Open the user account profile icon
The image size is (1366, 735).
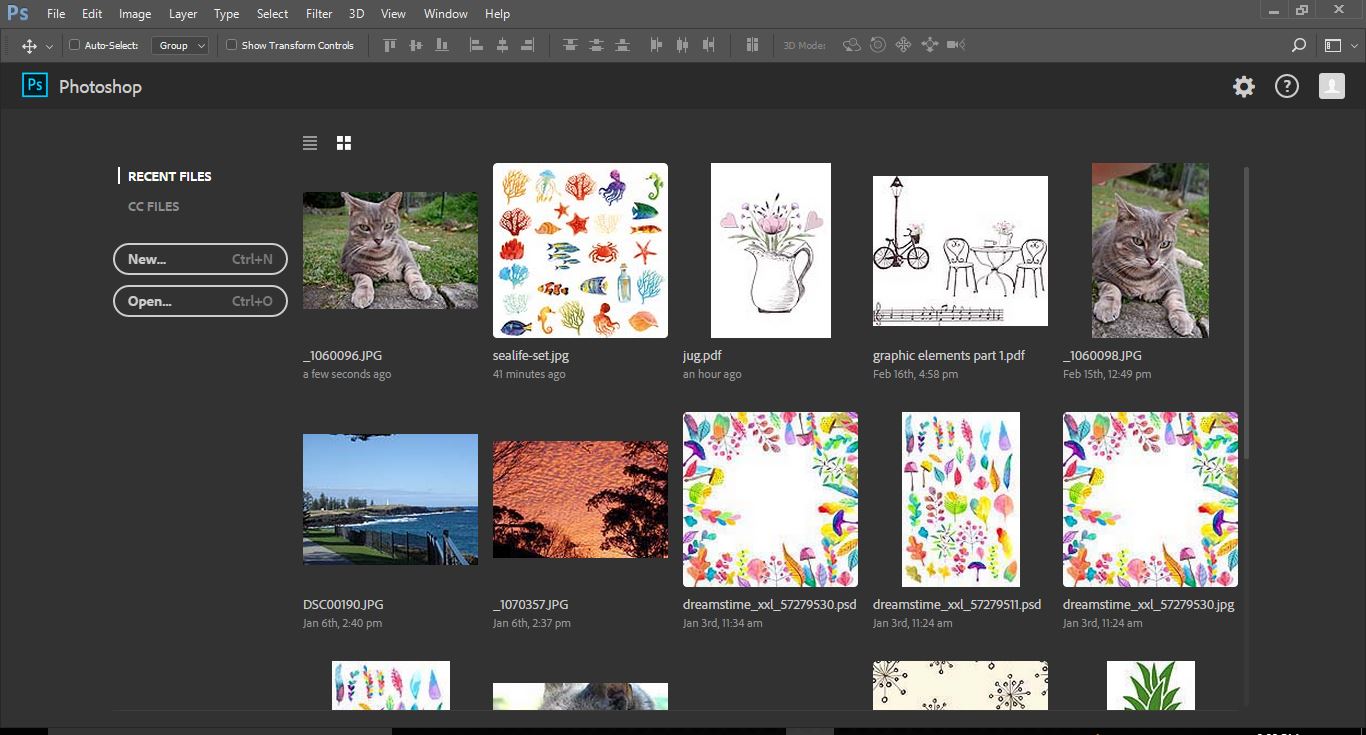(1331, 87)
